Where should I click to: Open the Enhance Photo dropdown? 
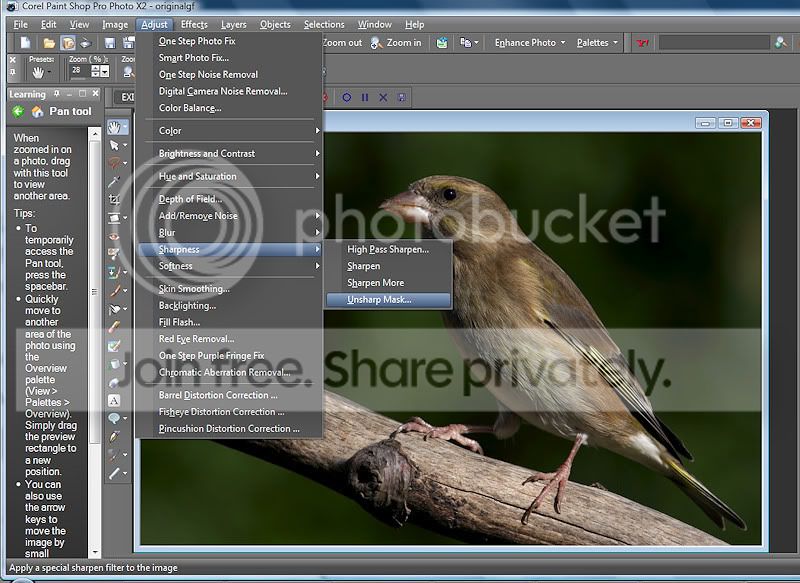click(530, 43)
